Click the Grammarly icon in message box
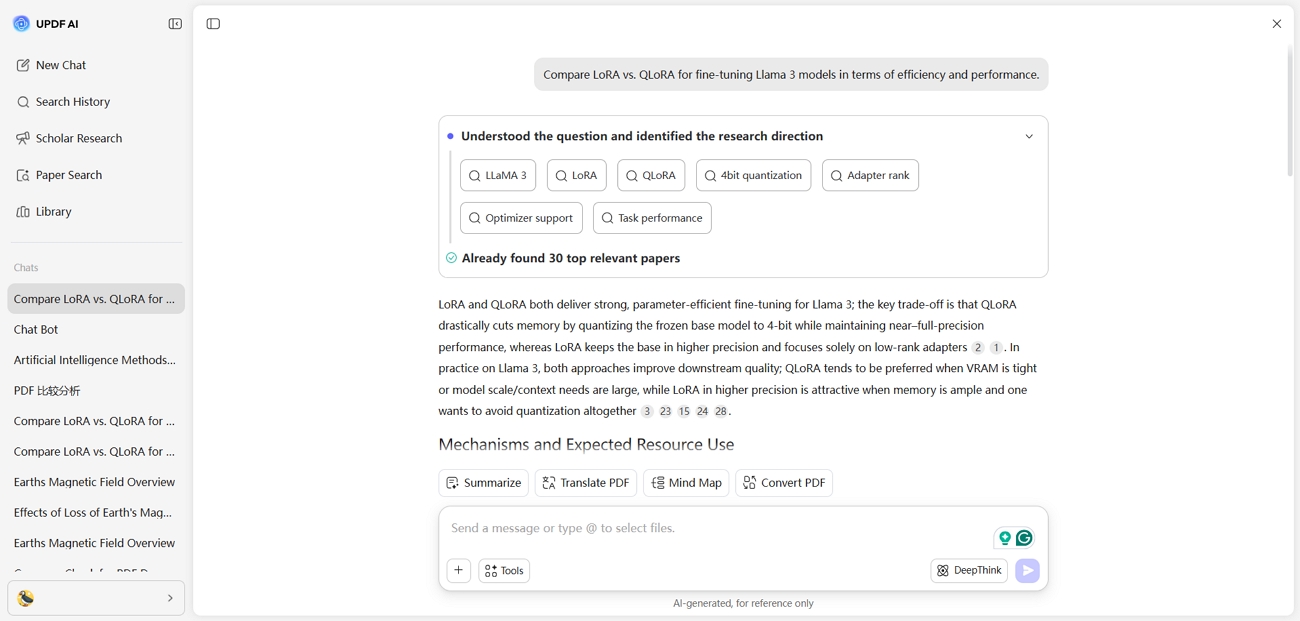The image size is (1300, 621). tap(1024, 538)
